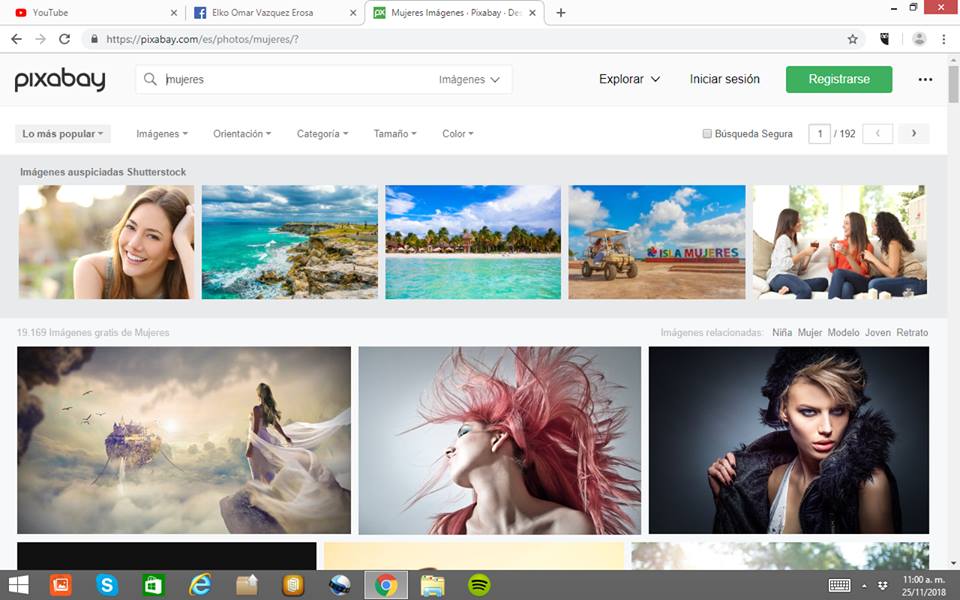Select the Retrato related tag
This screenshot has width=960, height=600.
coord(911,333)
